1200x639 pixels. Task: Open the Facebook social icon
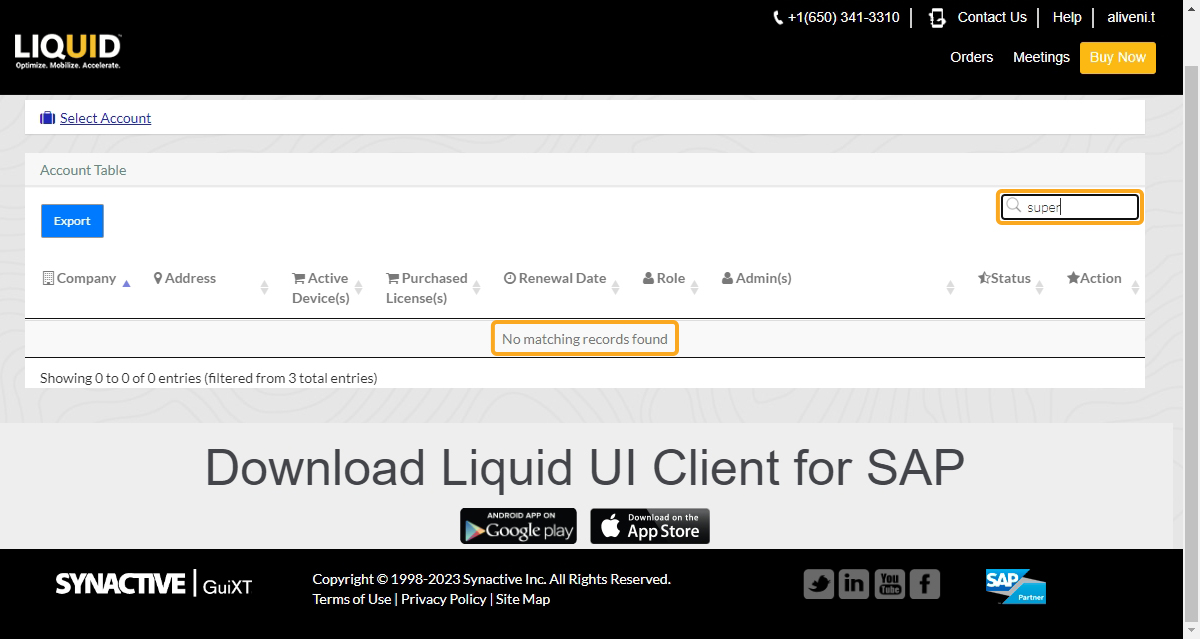[925, 584]
